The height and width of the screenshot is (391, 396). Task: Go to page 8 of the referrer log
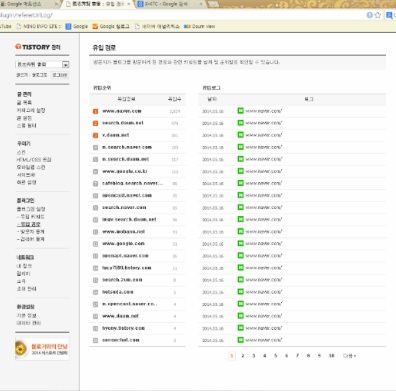click(308, 356)
